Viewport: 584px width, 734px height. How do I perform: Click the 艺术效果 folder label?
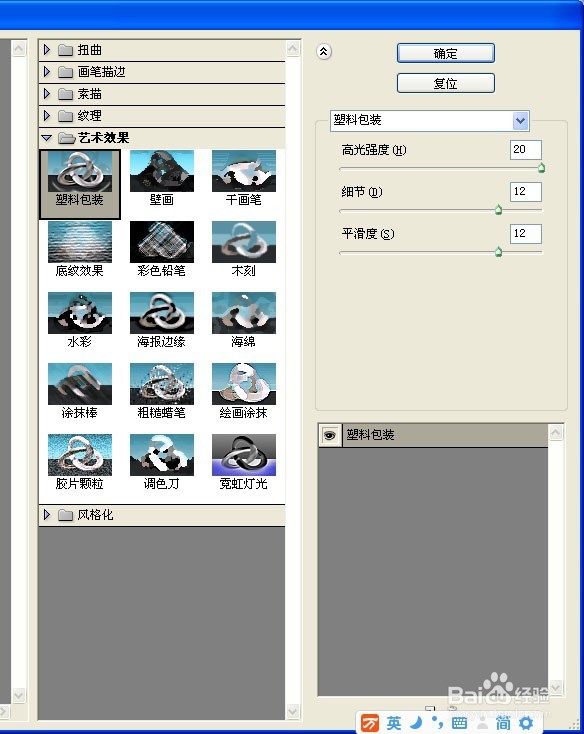[x=103, y=138]
